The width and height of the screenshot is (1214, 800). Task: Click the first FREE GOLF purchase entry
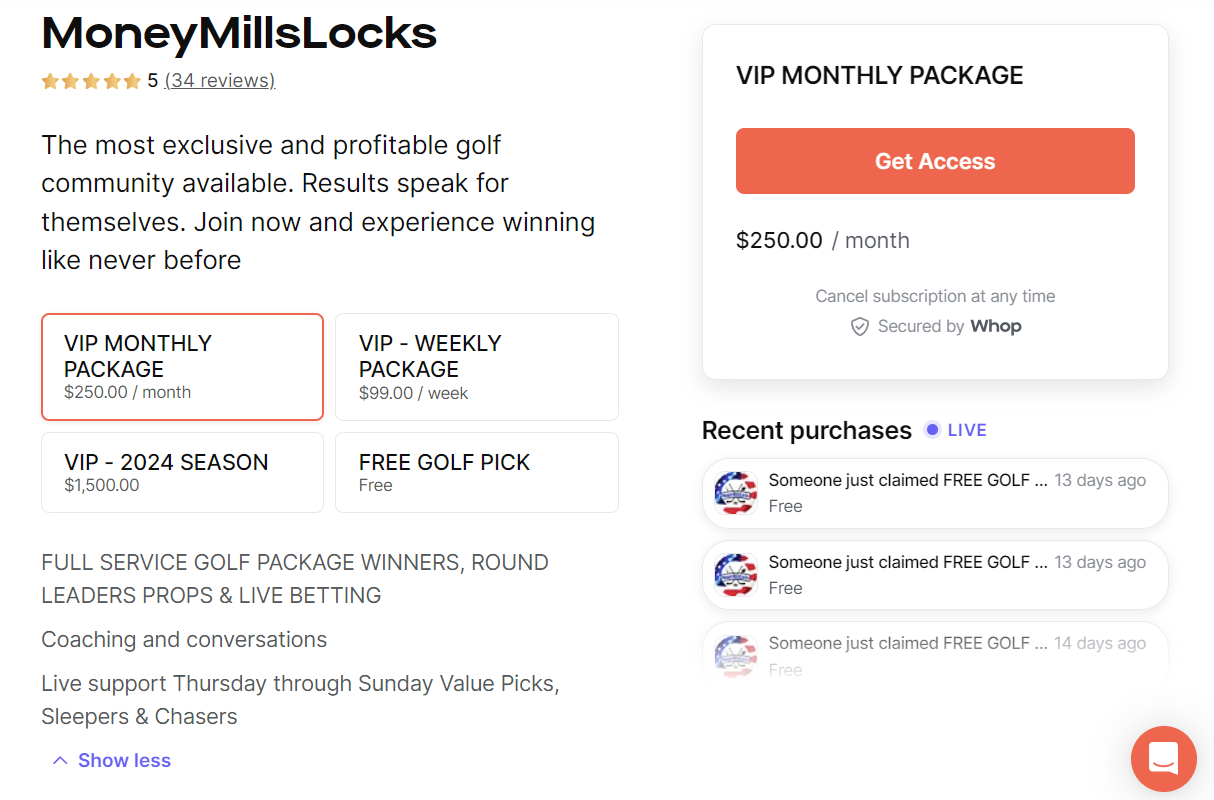934,493
